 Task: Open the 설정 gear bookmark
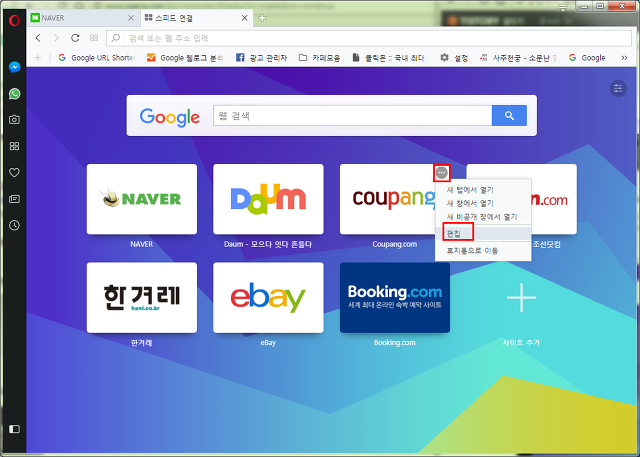click(x=454, y=58)
